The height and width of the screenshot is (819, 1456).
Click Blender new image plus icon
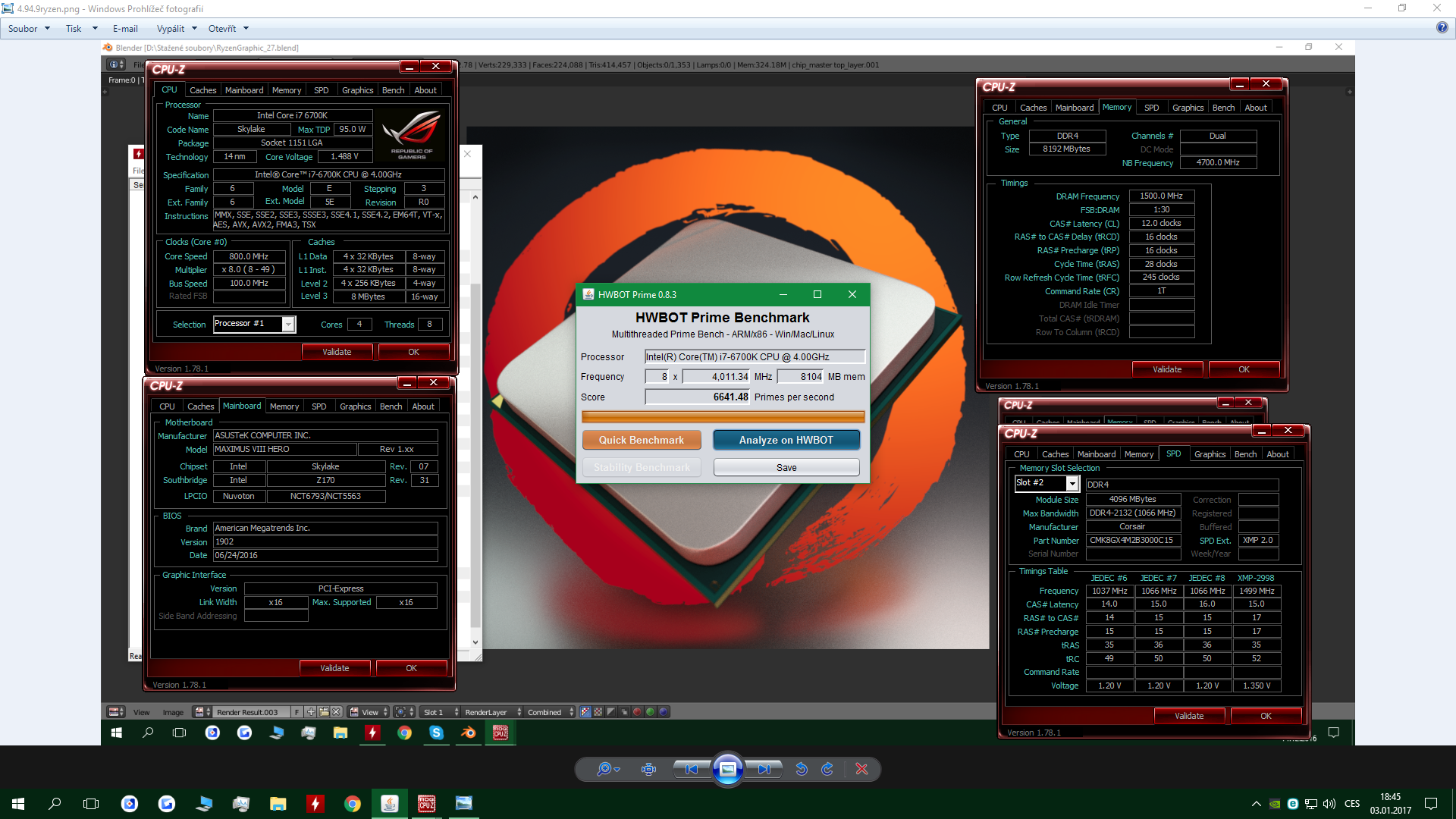pos(310,712)
